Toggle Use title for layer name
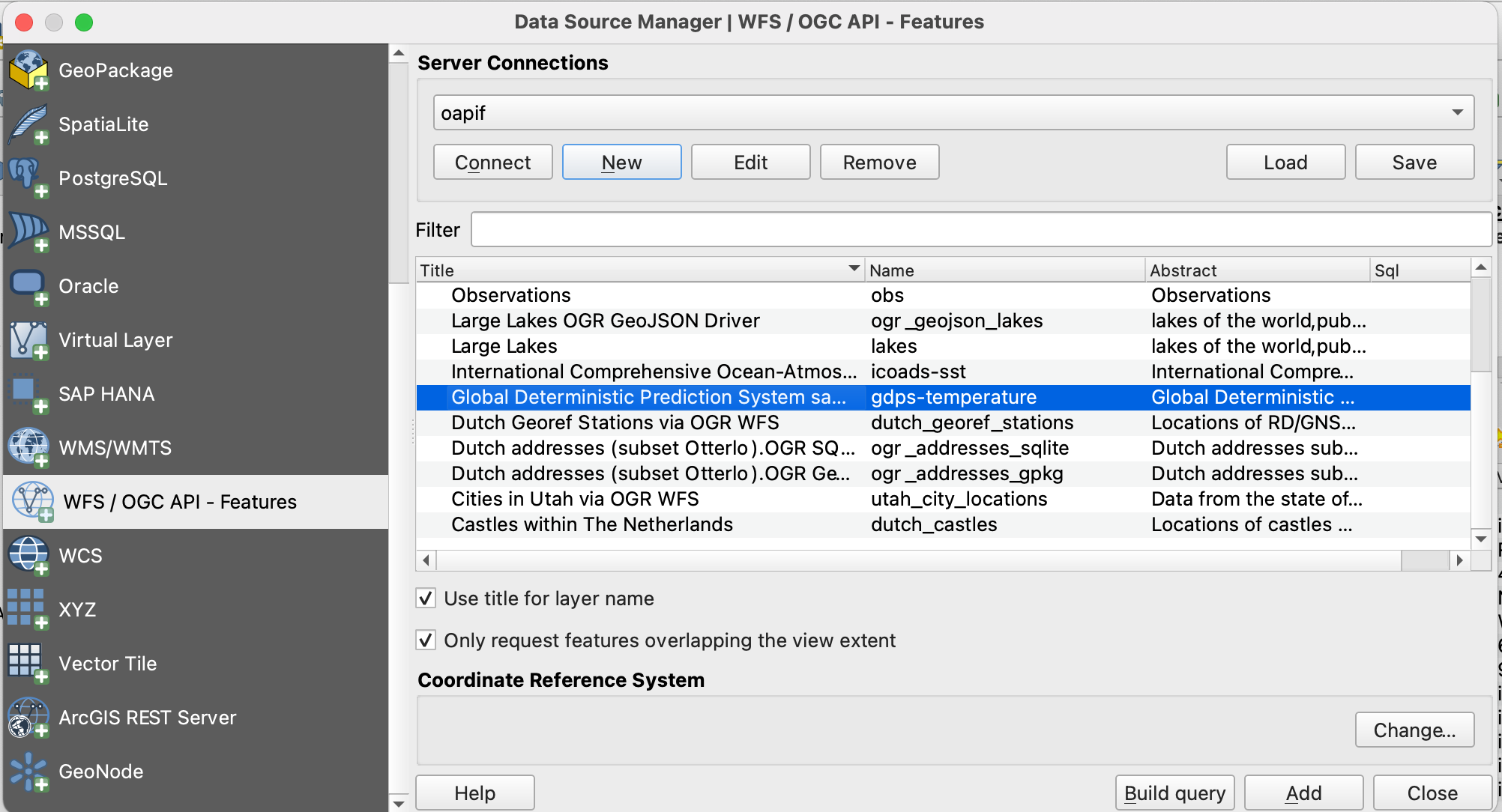This screenshot has height=812, width=1502. (426, 599)
